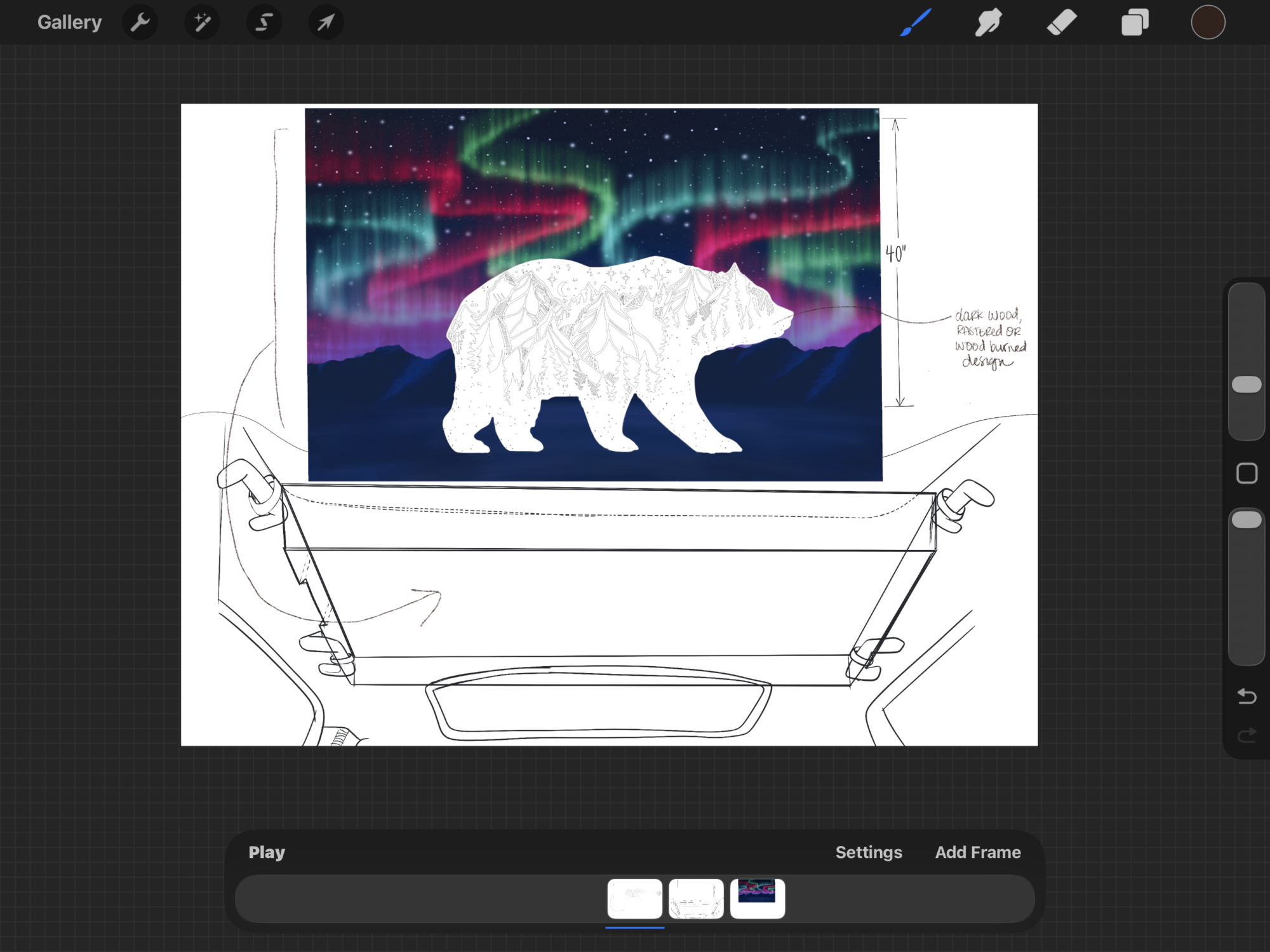
Task: Activate the Transform arrow tool
Action: tap(326, 23)
